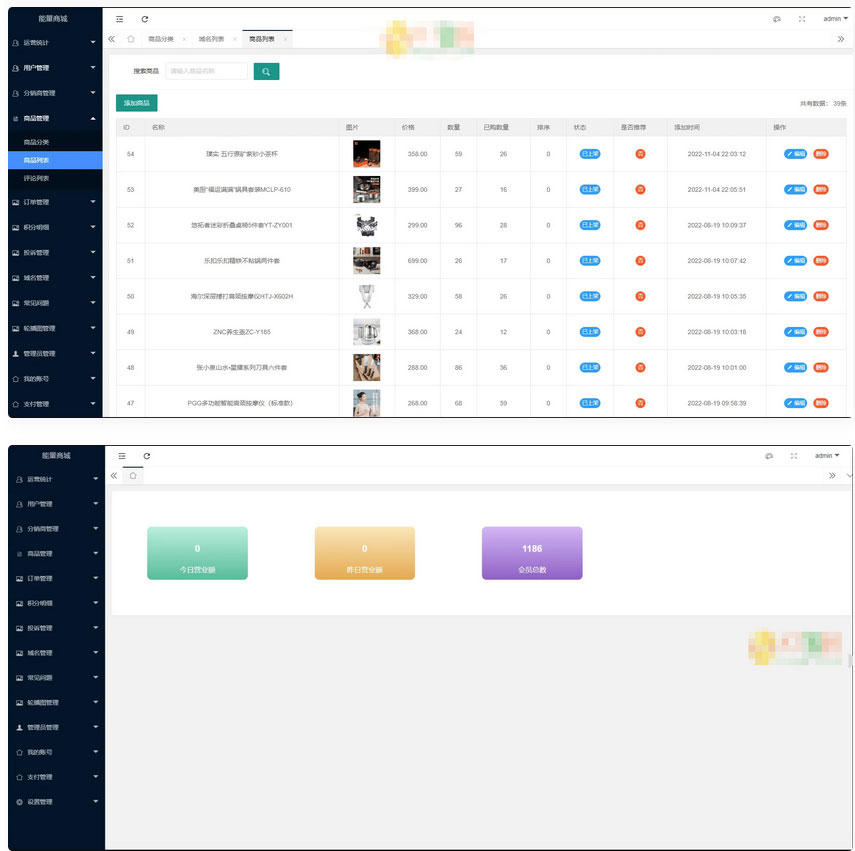Expand 设置管理 menu in dashboard window
Screen dimensions: 855x851
click(56, 802)
